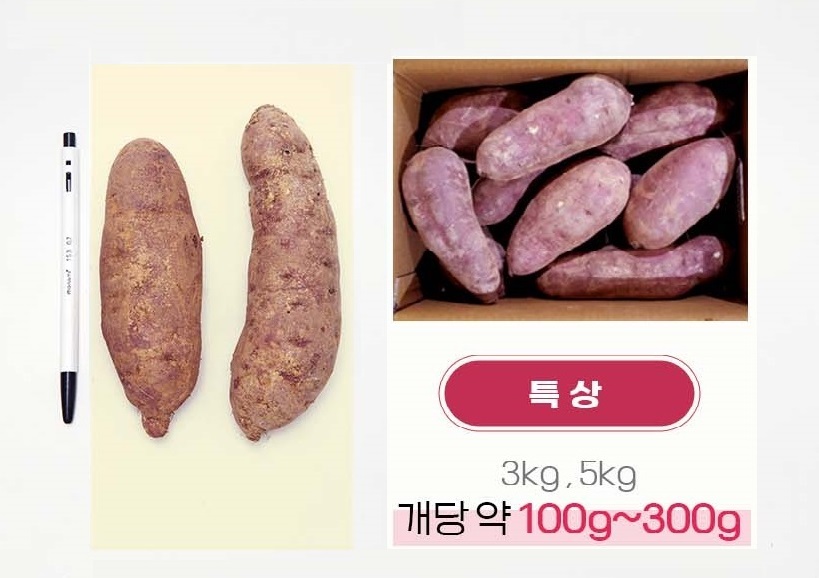Click the center sweet potato in box
Screen dimensions: 819x578
point(569,215)
